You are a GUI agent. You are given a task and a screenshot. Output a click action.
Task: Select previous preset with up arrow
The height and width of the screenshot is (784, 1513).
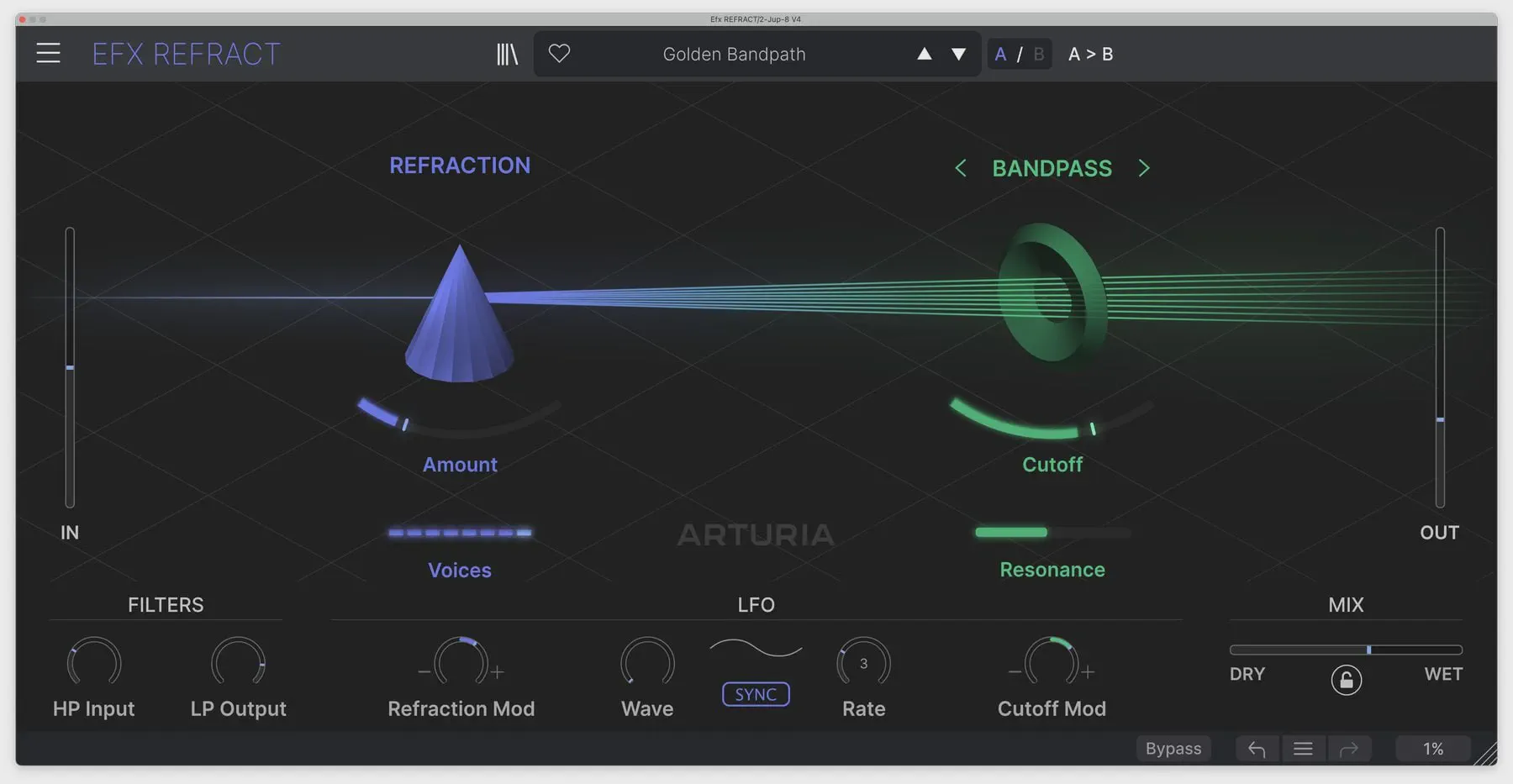tap(924, 55)
